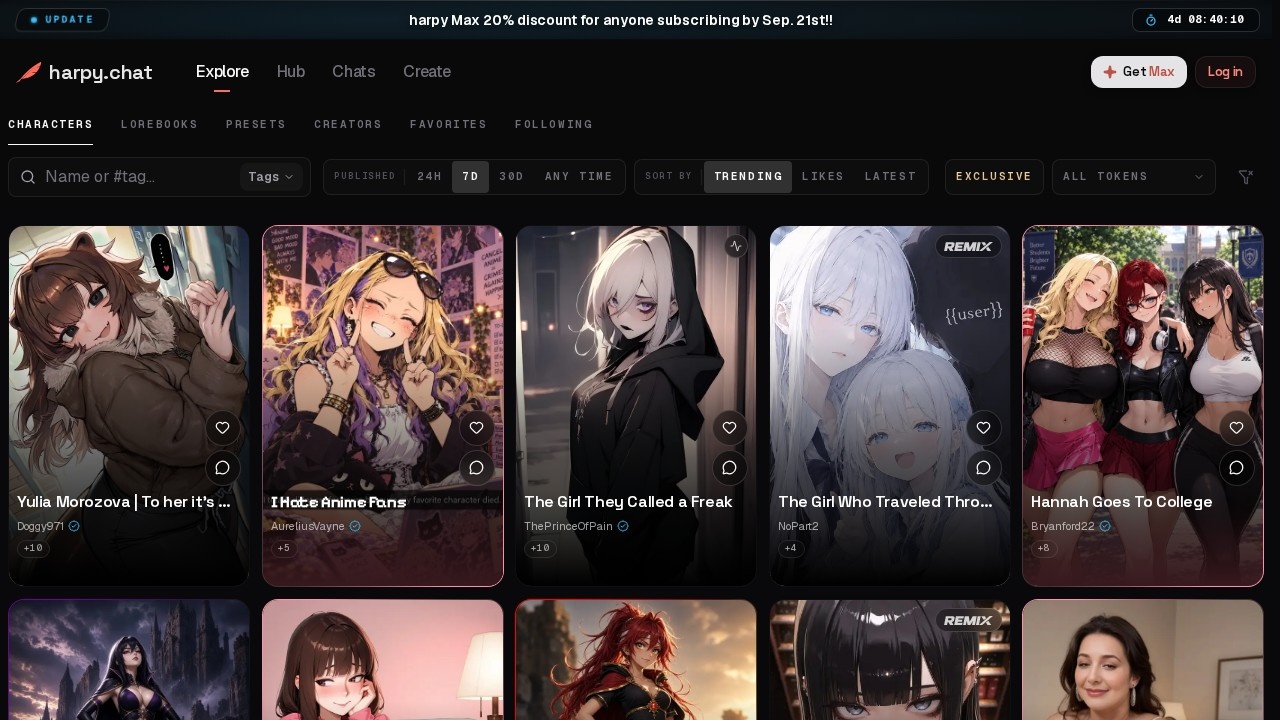
Task: Set published filter to 30D
Action: [511, 177]
